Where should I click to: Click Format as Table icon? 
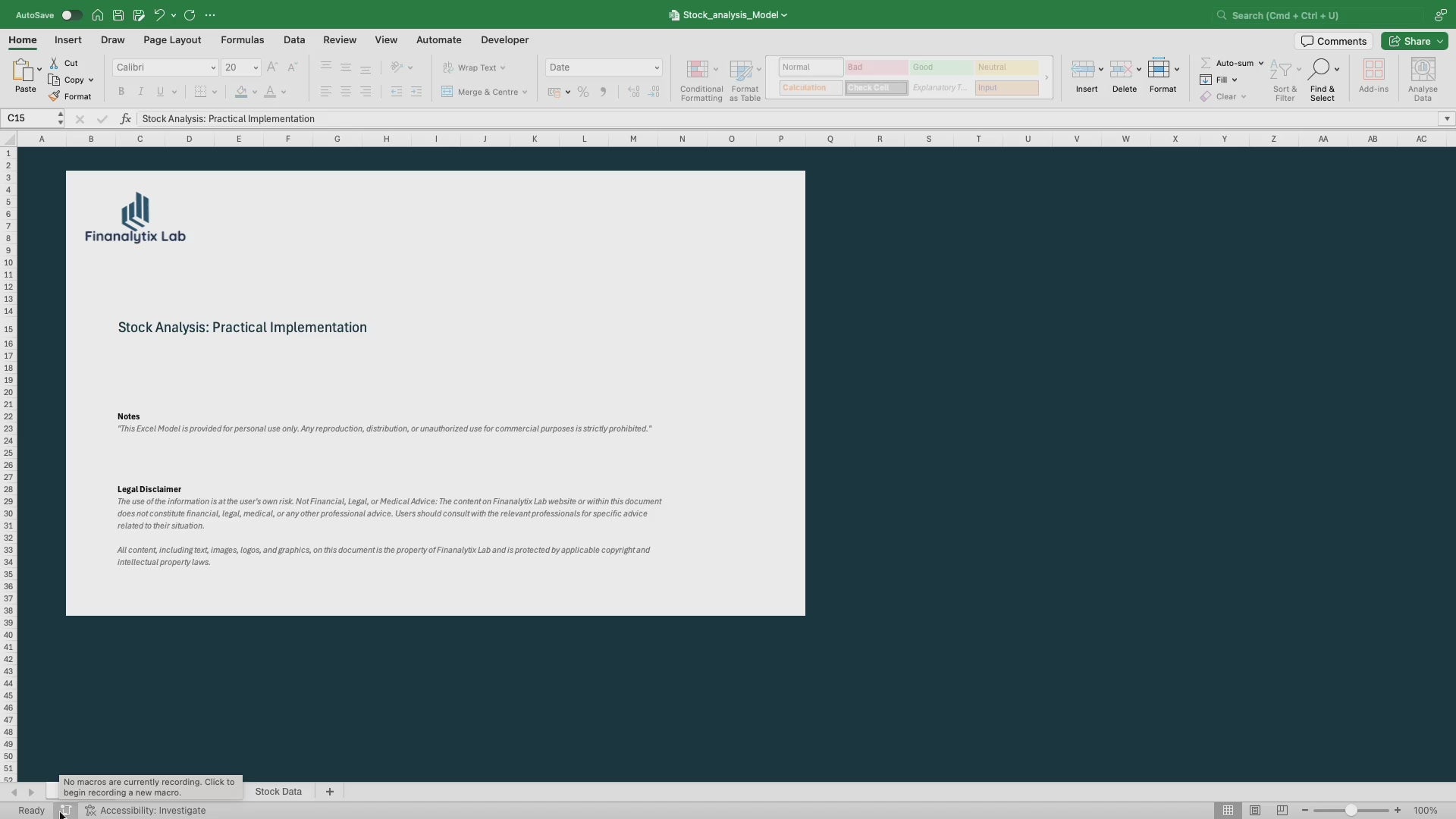pos(741,70)
